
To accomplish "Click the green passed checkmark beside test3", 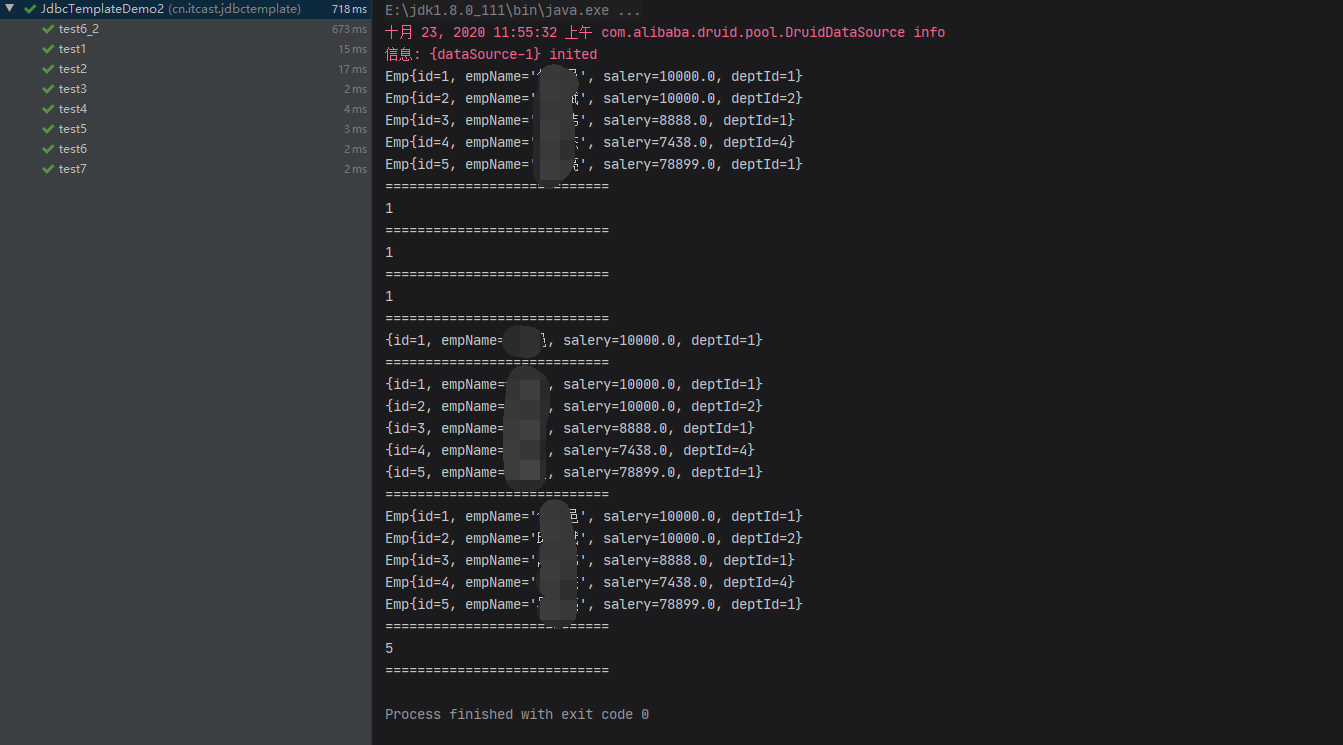I will tap(48, 89).
